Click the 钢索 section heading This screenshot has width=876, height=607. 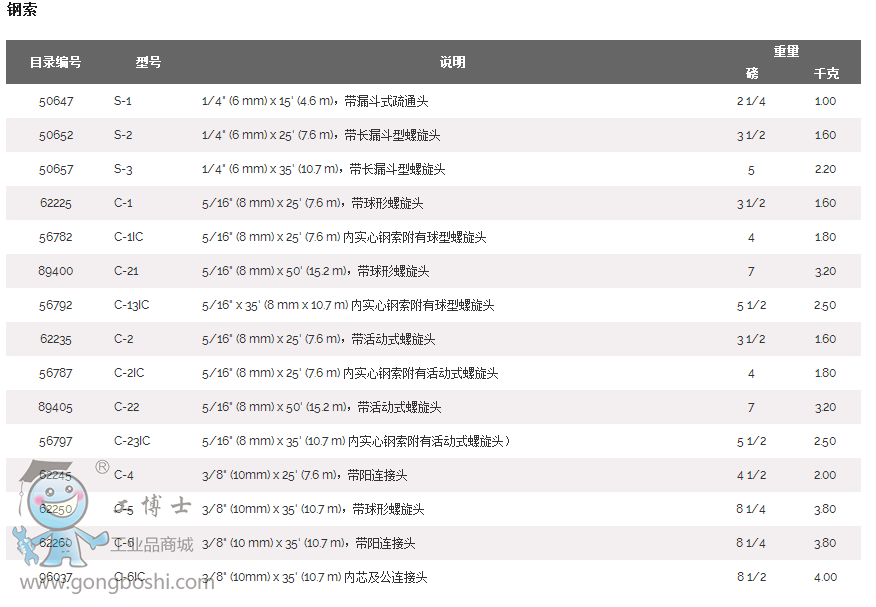(x=22, y=11)
